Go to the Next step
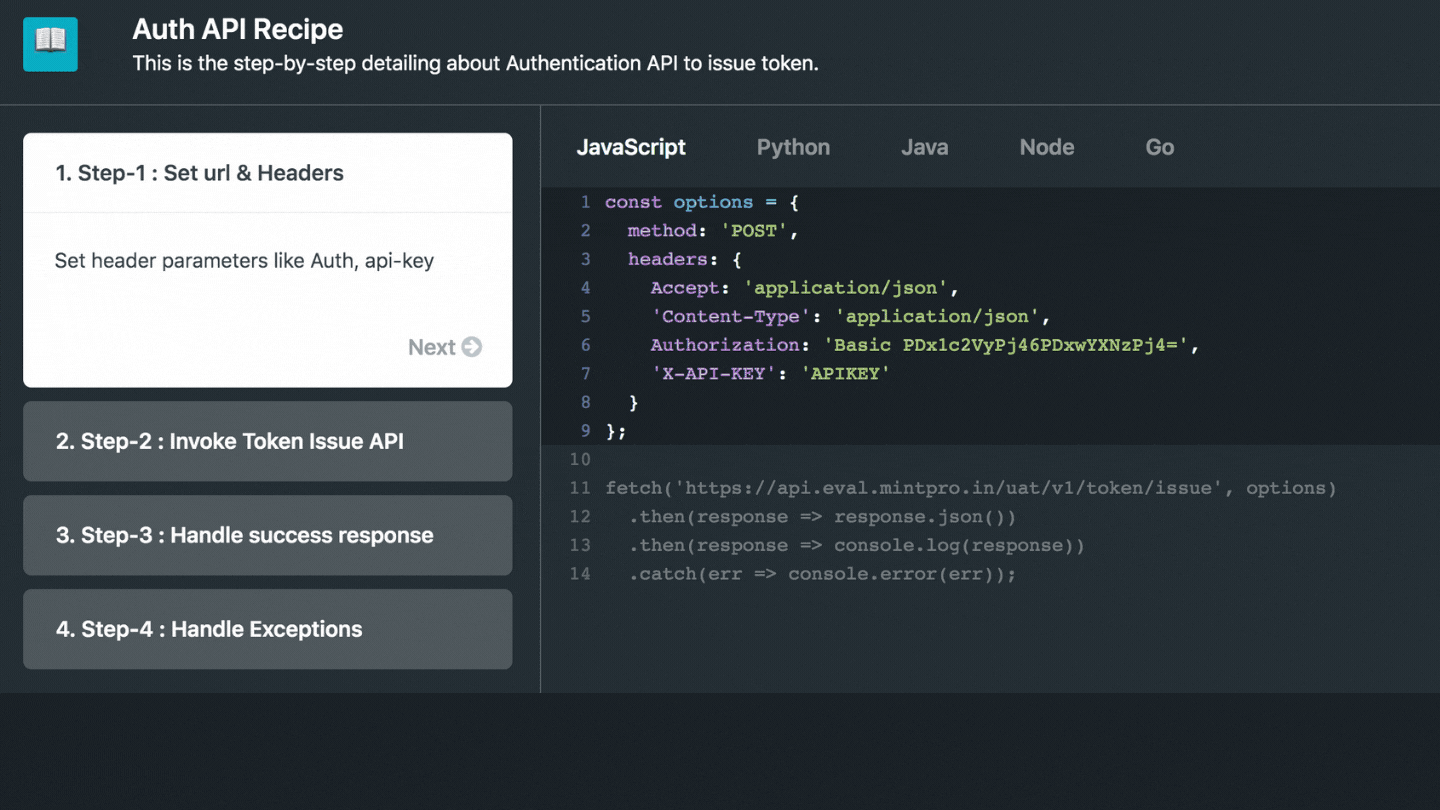 (x=445, y=347)
